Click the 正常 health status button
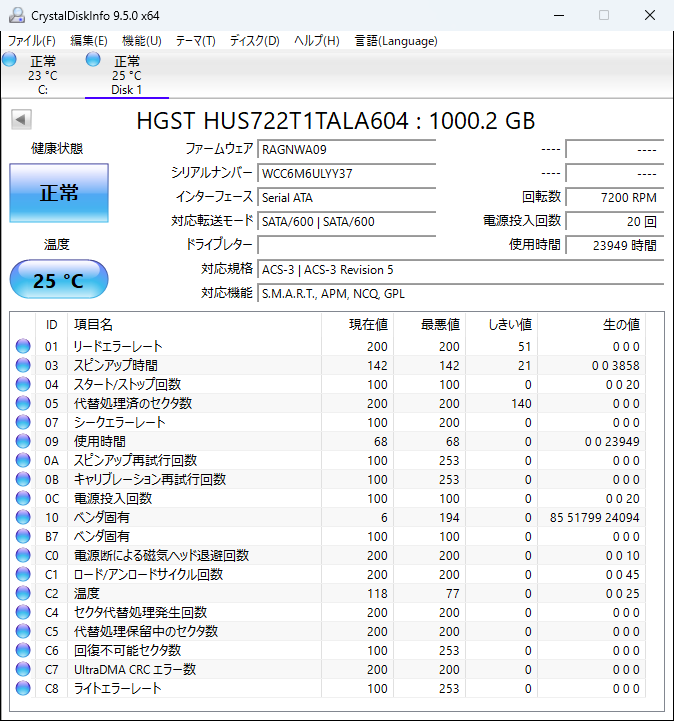This screenshot has height=721, width=674. pos(59,193)
